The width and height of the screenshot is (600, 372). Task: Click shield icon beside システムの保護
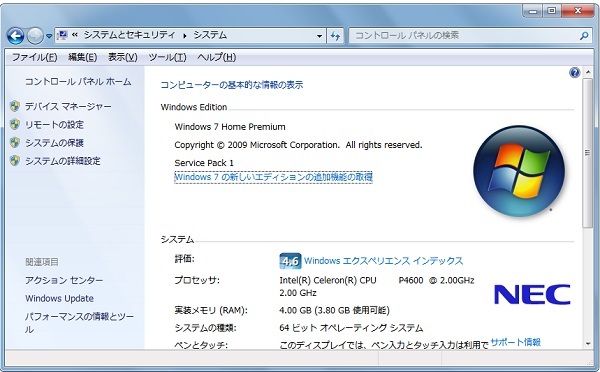point(15,142)
